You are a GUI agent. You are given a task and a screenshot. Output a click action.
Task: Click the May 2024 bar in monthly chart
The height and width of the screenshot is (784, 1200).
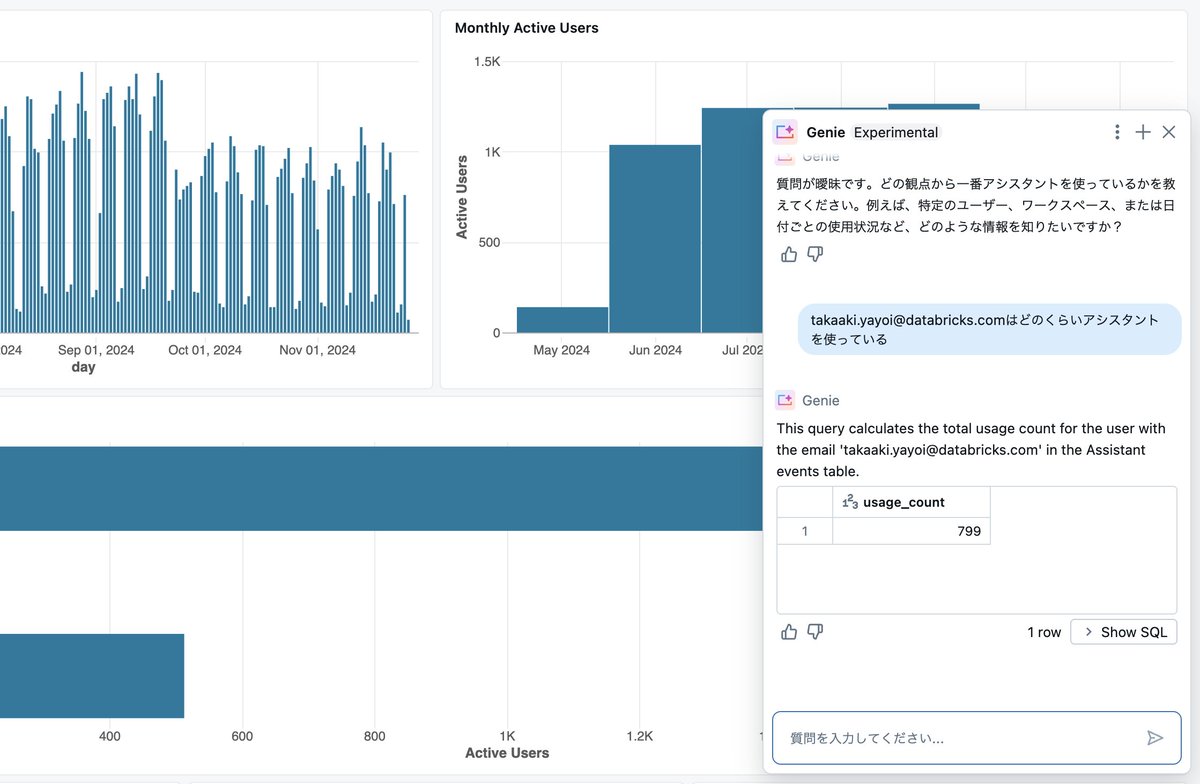click(562, 320)
